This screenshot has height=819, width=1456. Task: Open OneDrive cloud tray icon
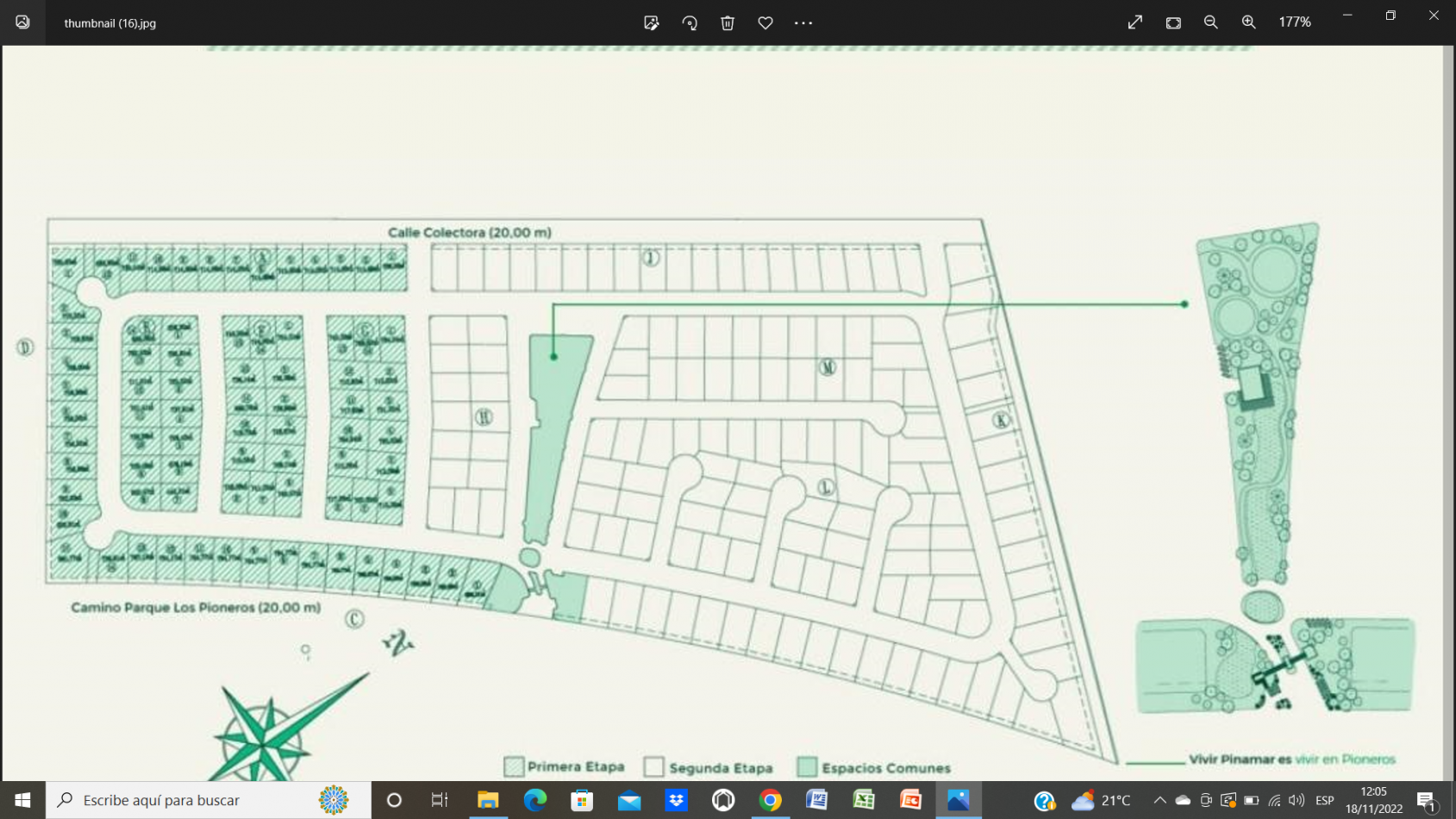pos(1183,800)
